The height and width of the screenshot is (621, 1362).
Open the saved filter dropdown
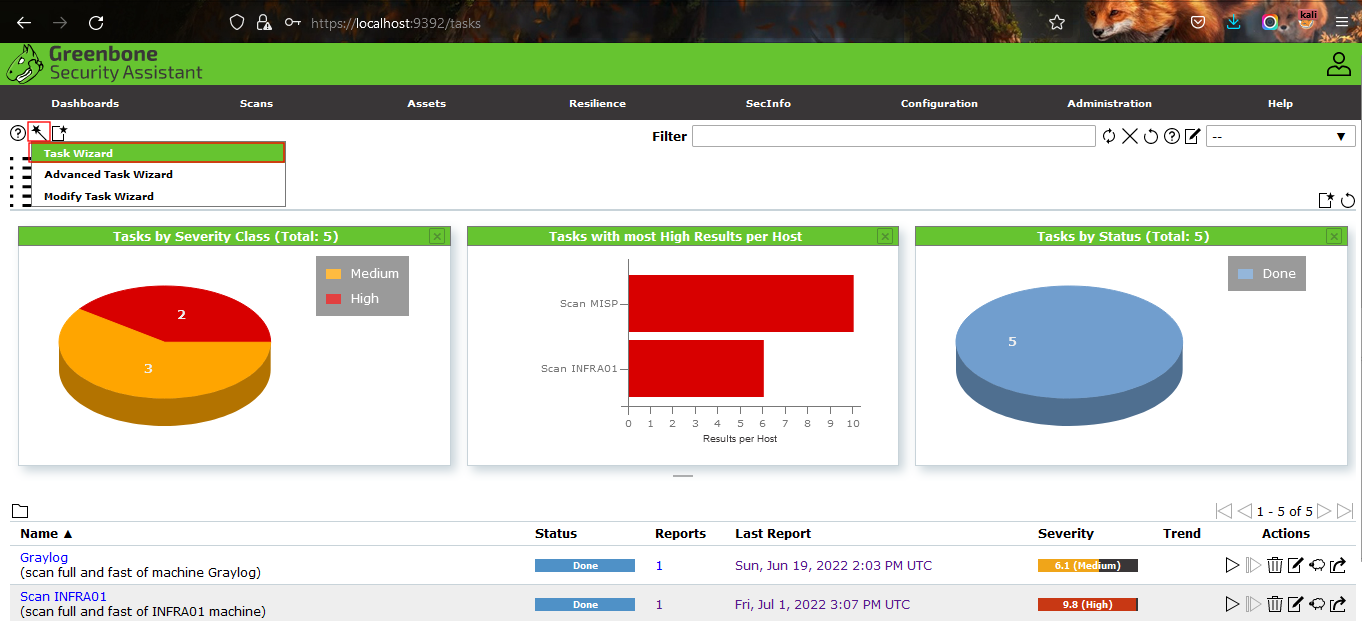[1280, 136]
